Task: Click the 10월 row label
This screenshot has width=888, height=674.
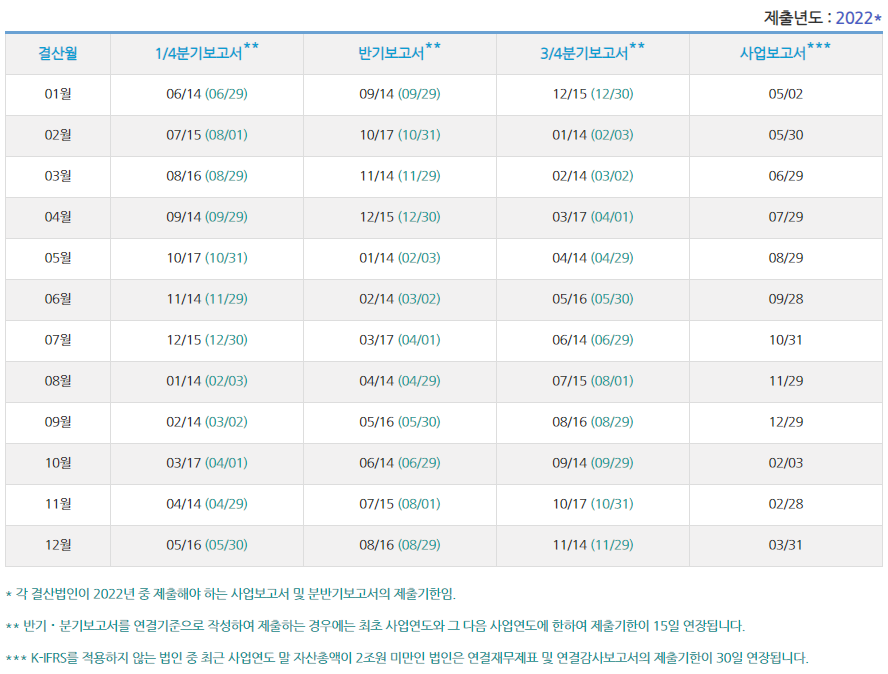Action: click(58, 463)
